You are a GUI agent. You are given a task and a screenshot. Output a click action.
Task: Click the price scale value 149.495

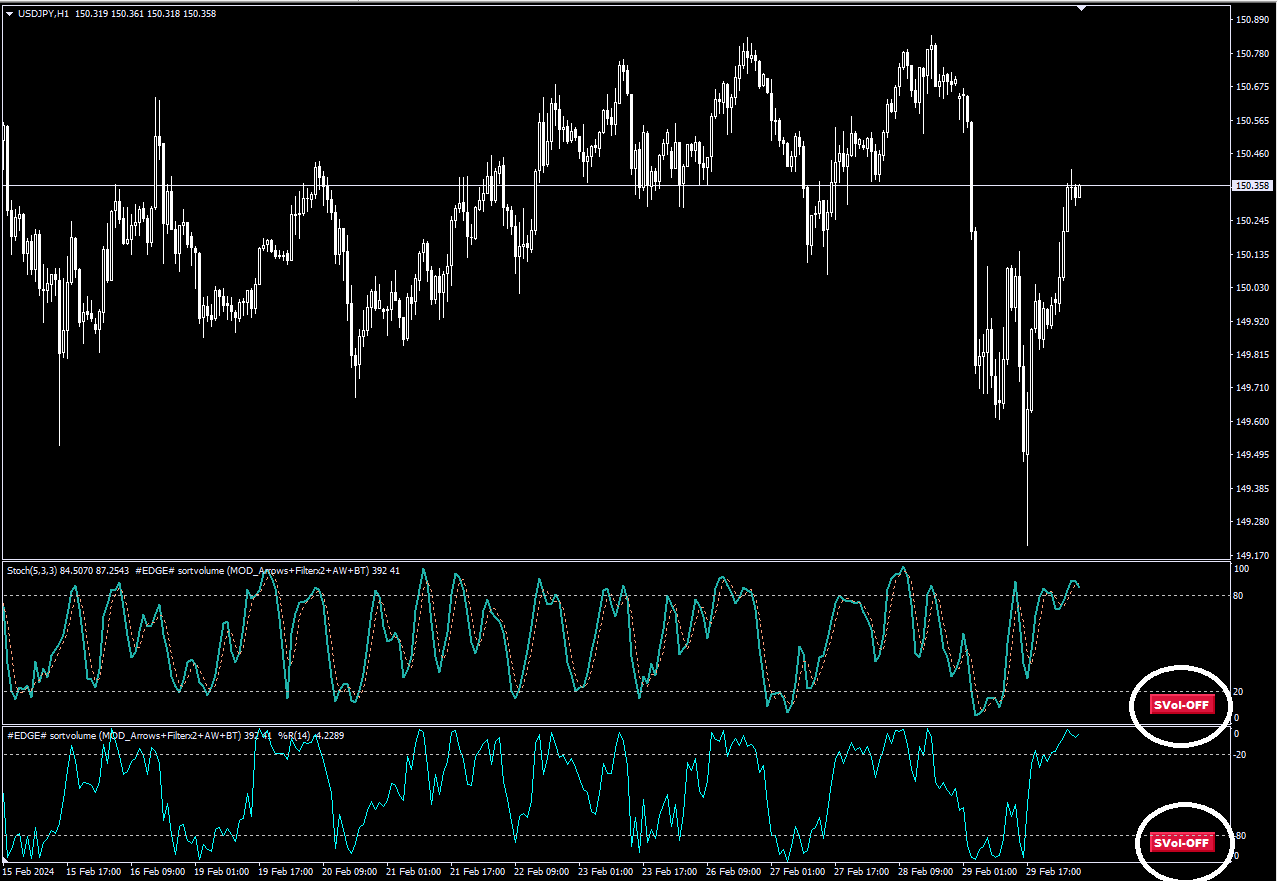pos(1252,455)
